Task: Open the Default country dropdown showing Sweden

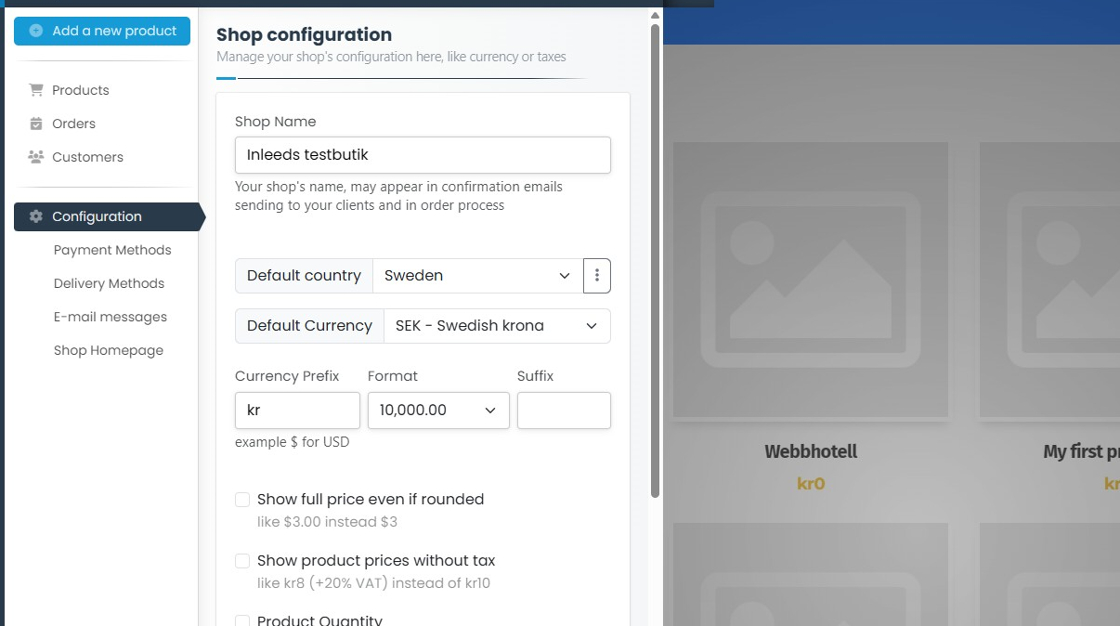Action: click(477, 276)
